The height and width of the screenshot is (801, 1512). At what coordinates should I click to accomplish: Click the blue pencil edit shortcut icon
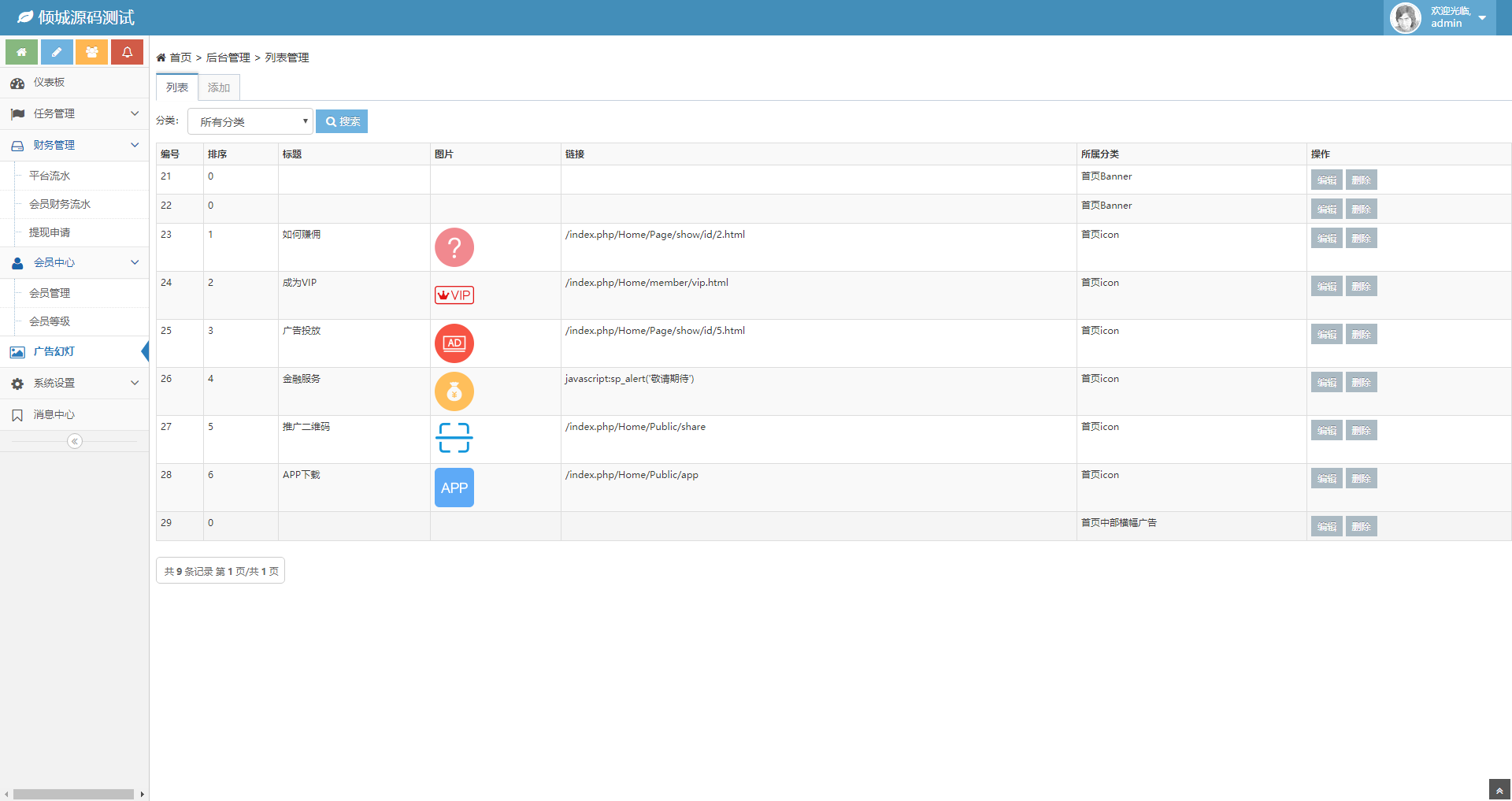(x=57, y=52)
